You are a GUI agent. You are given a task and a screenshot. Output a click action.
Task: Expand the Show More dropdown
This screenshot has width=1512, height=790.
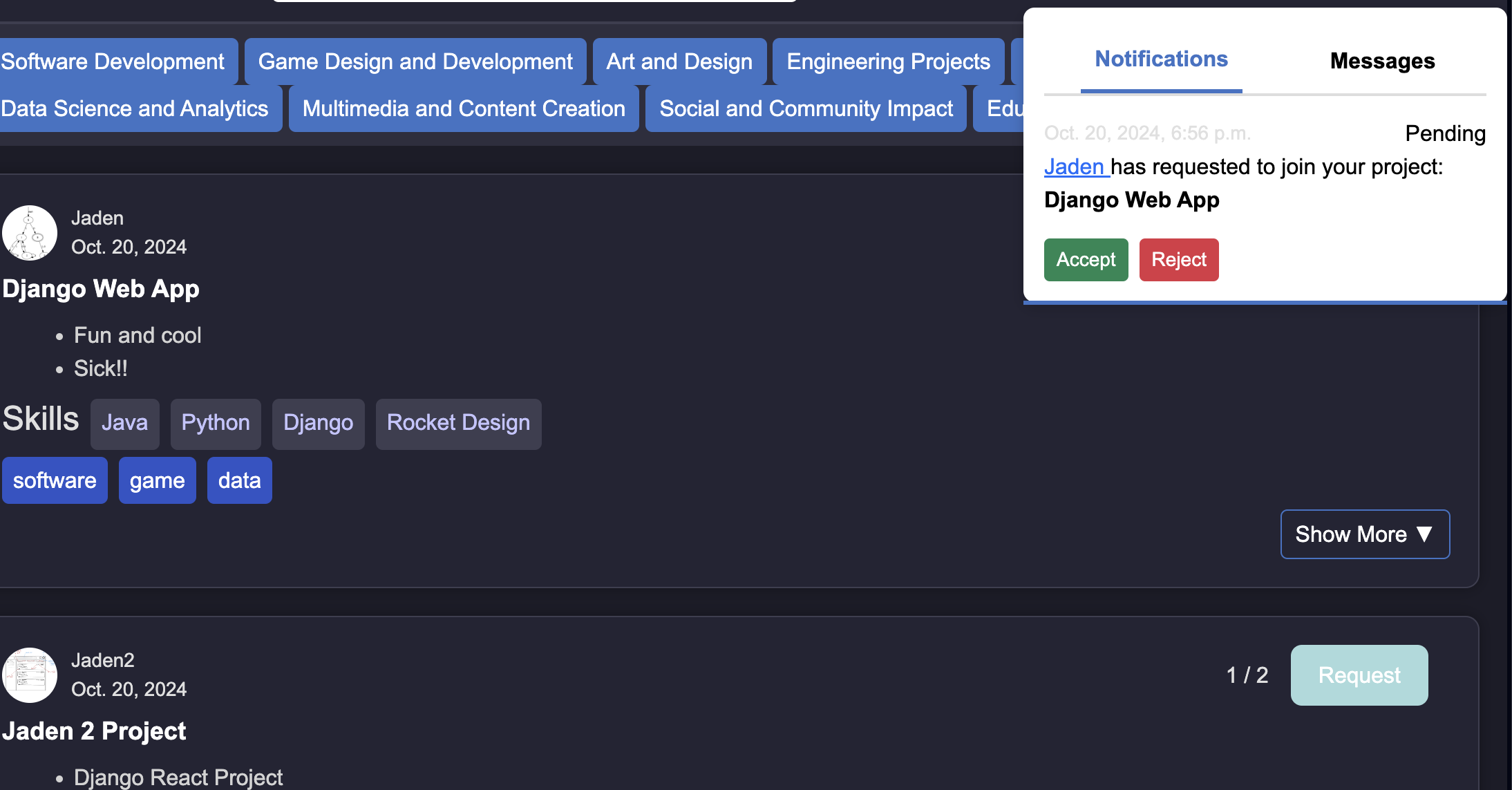click(x=1365, y=534)
